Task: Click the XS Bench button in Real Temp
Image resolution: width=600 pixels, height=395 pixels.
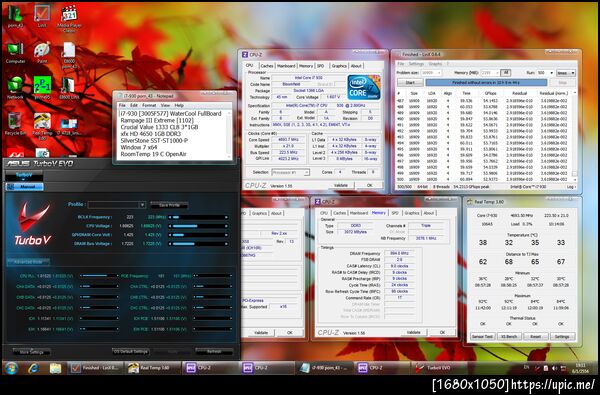Action: tap(509, 336)
